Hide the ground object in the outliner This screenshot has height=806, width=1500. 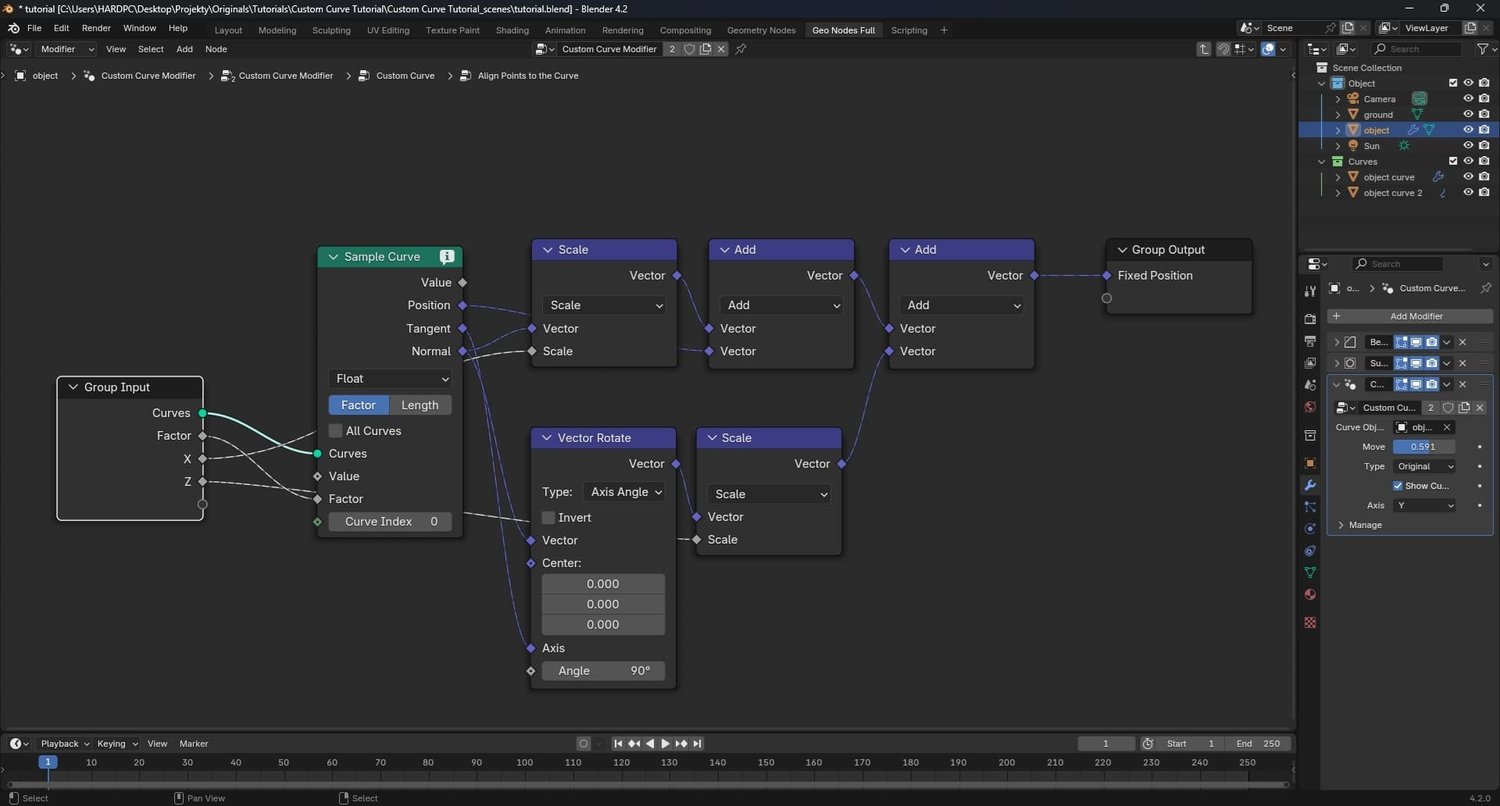[x=1468, y=114]
